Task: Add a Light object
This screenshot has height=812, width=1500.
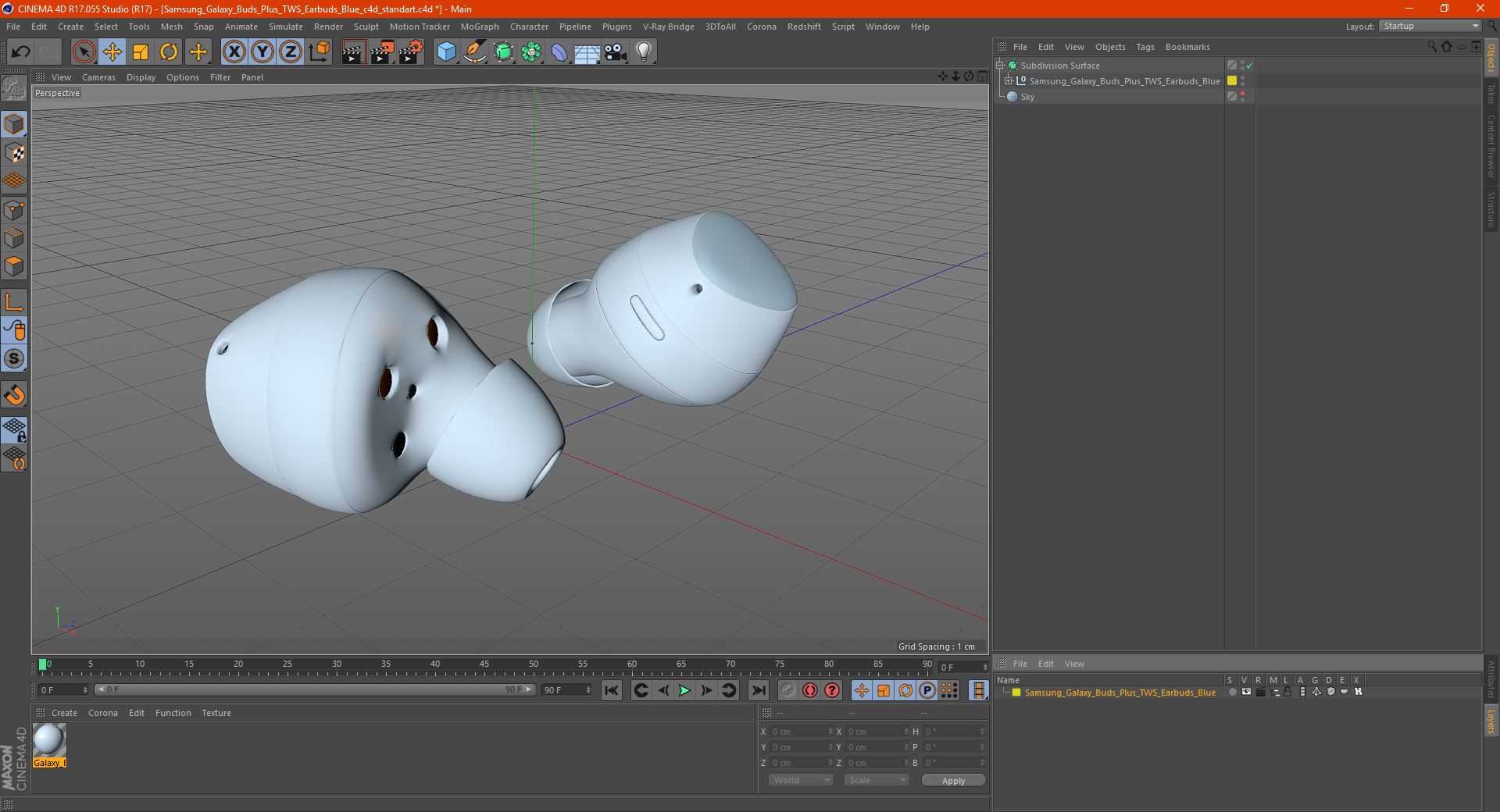Action: point(644,52)
